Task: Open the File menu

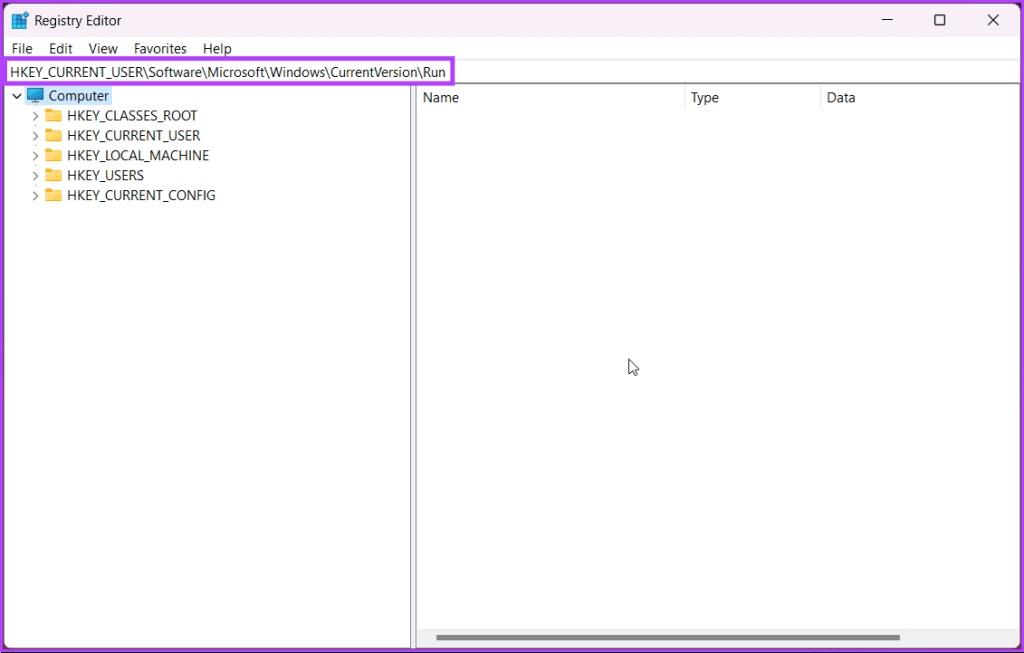Action: pyautogui.click(x=22, y=48)
